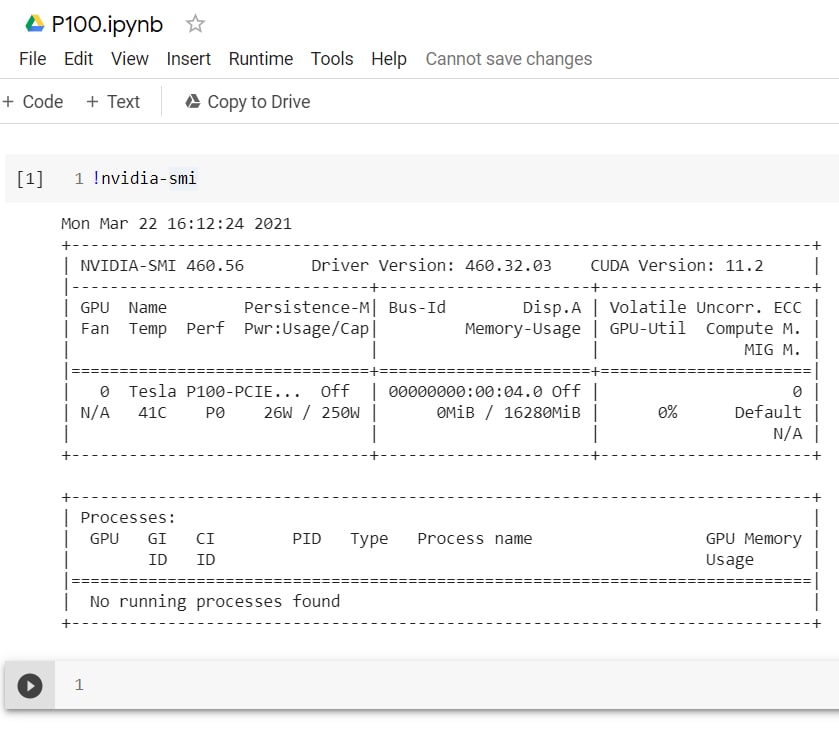Screen dimensions: 839x755
Task: Click the 'P0' performance state value
Action: (215, 413)
